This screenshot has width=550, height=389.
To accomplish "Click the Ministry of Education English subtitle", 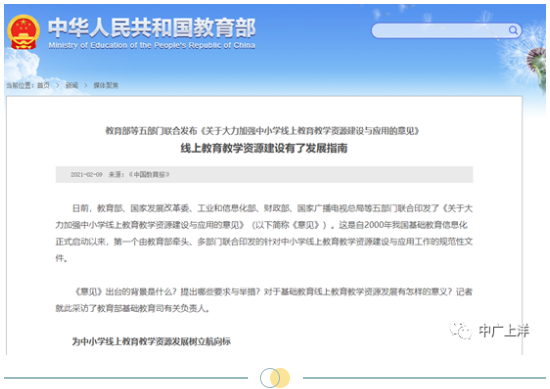I will coord(152,45).
